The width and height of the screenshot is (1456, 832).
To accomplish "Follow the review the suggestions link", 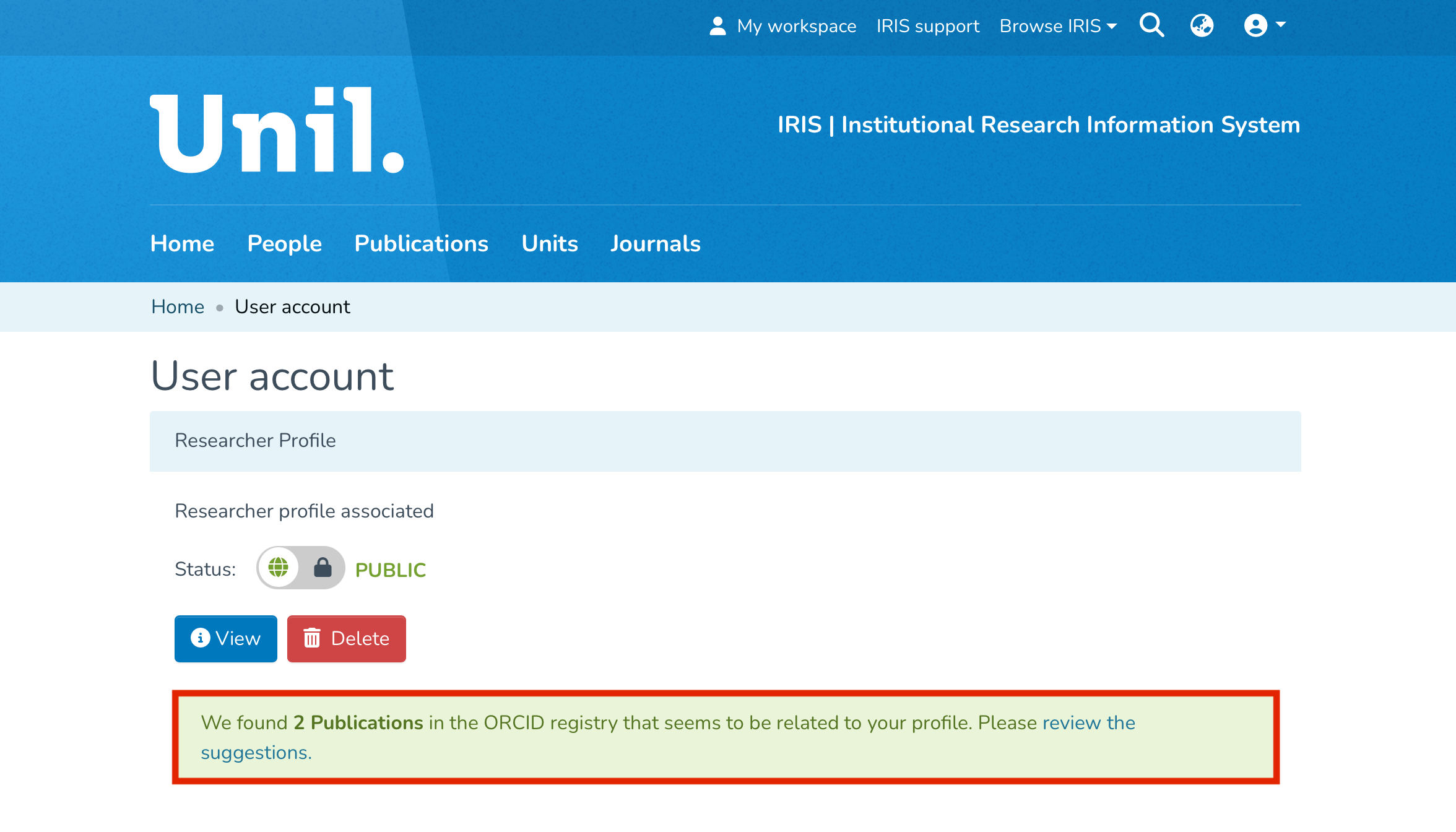I will (x=1088, y=723).
